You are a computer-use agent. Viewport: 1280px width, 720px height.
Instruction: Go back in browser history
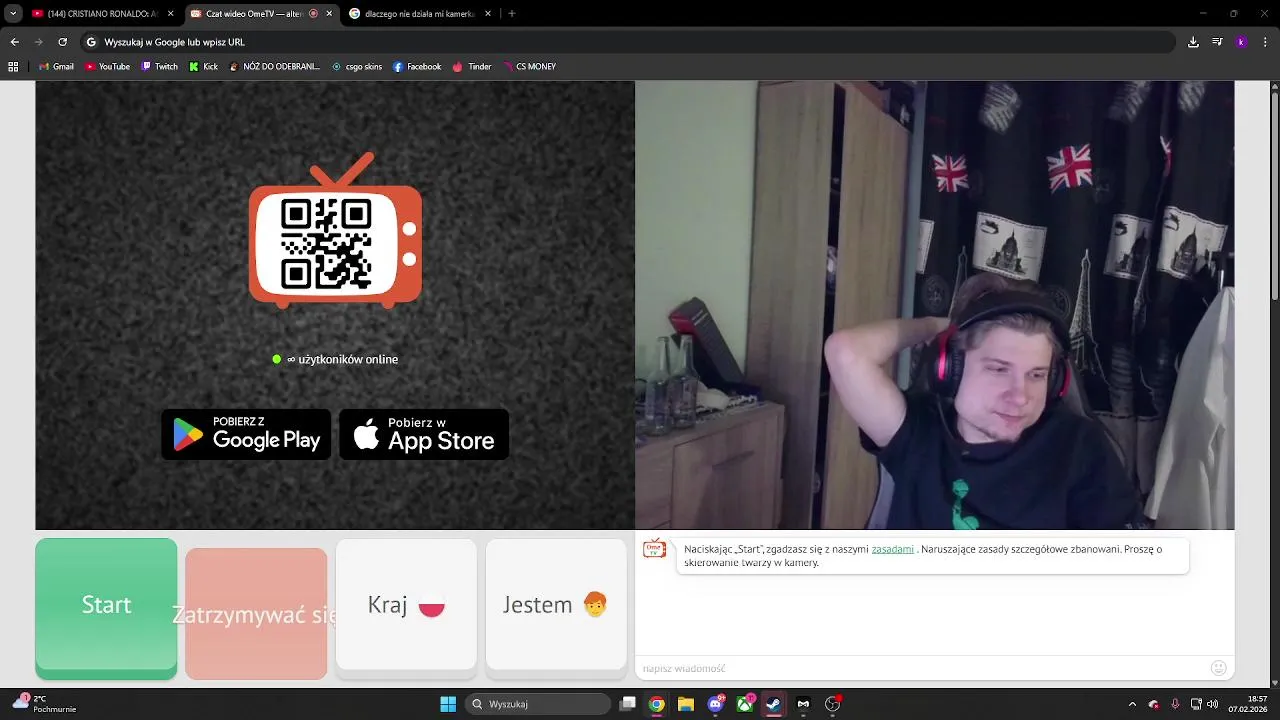(14, 42)
